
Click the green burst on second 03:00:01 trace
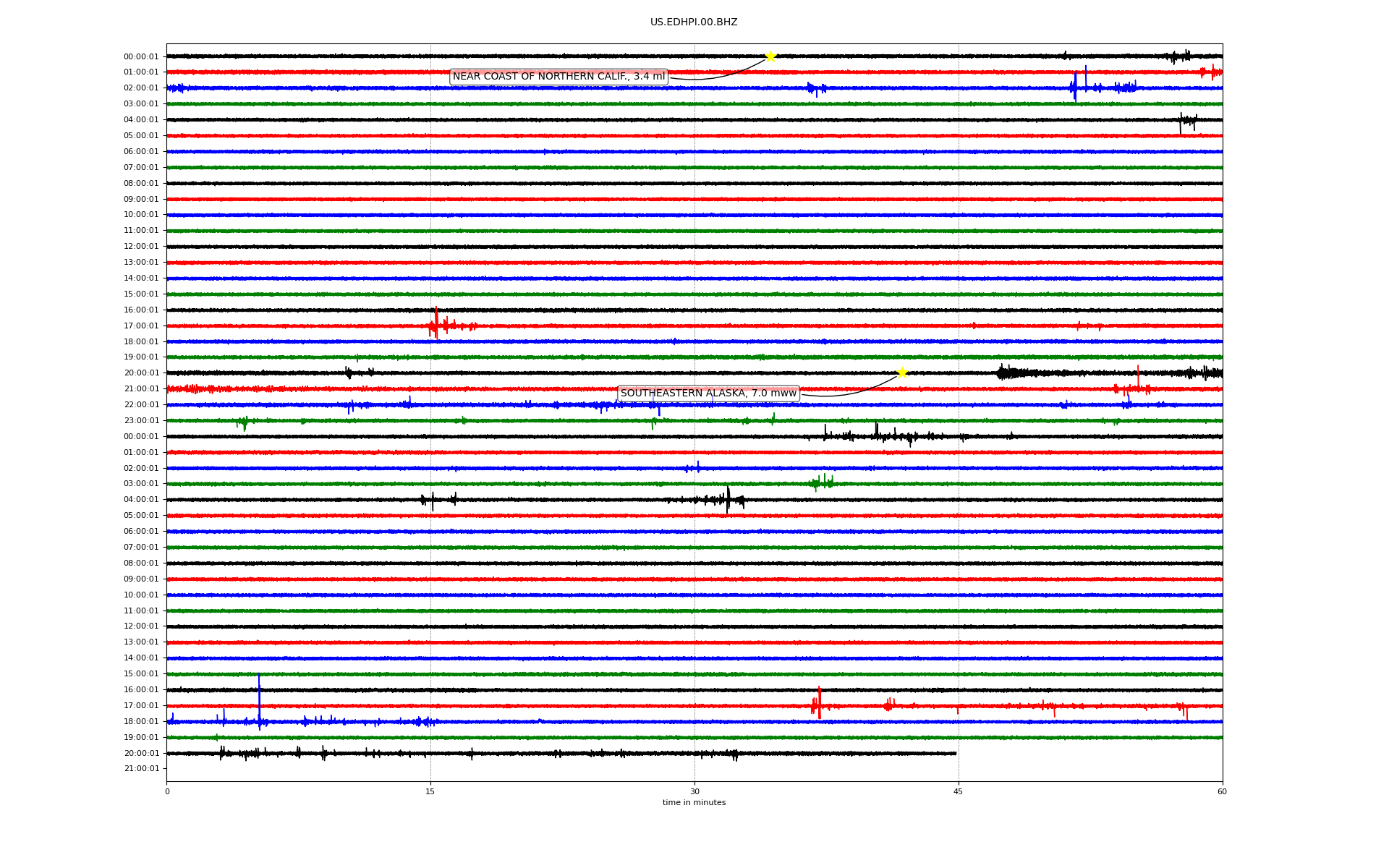(x=822, y=482)
